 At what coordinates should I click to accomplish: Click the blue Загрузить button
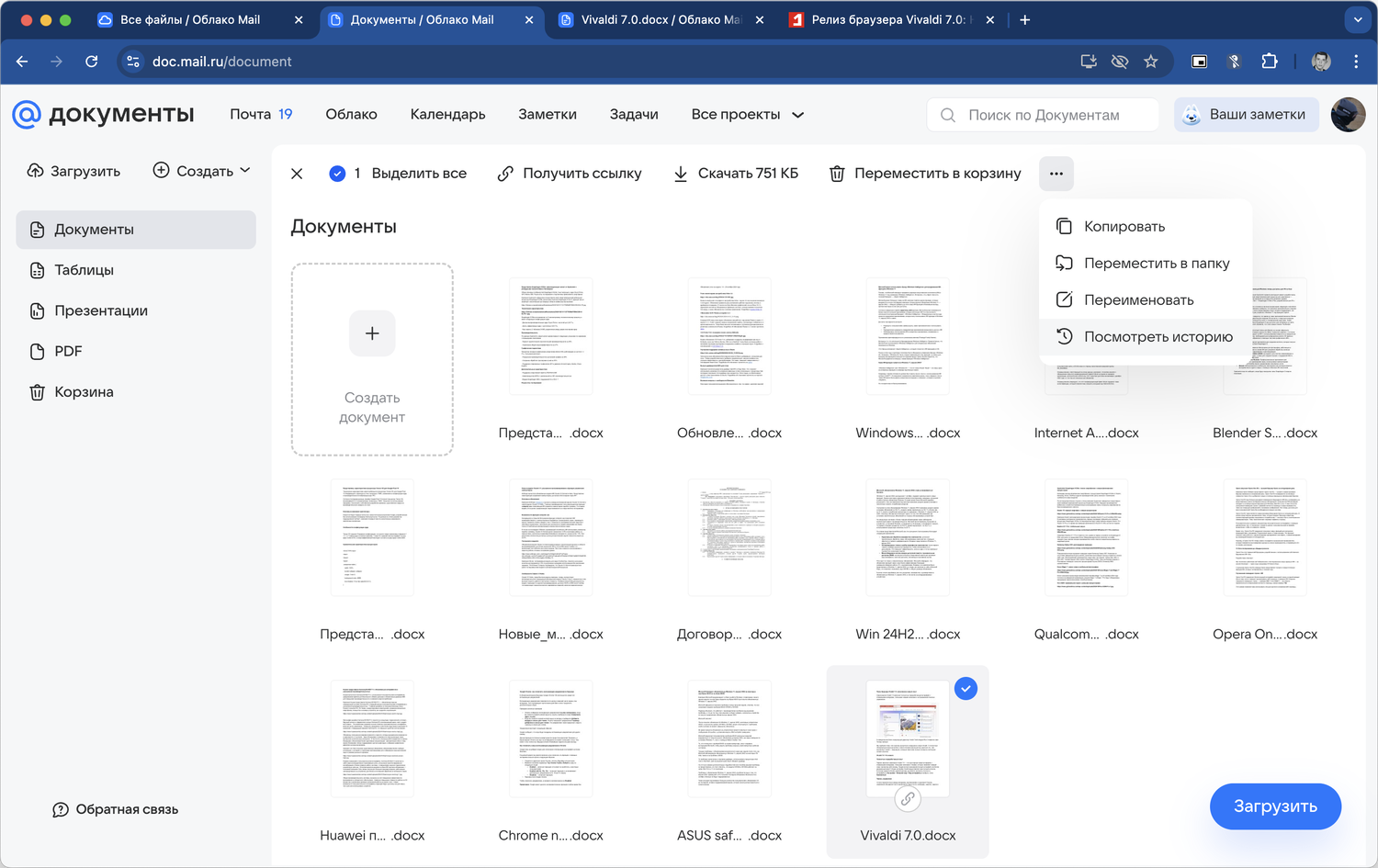coord(1275,806)
